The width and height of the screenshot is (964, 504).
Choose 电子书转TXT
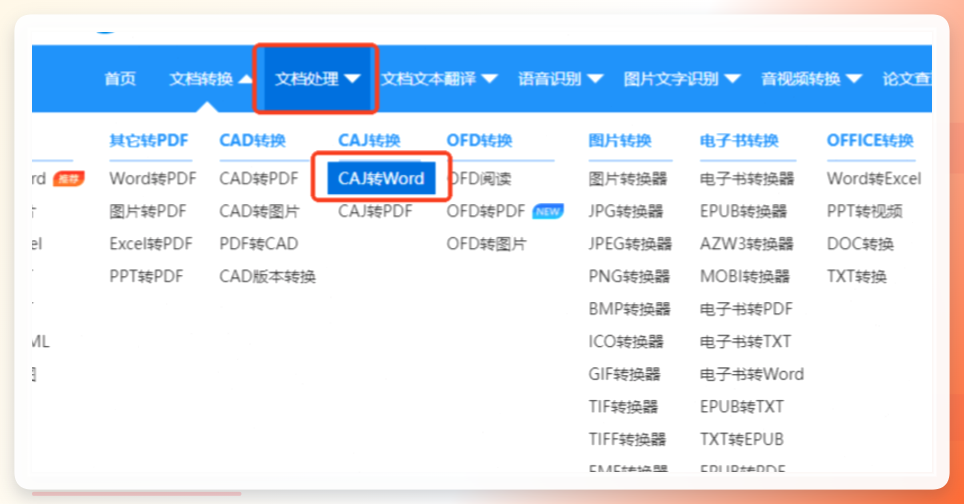point(745,342)
